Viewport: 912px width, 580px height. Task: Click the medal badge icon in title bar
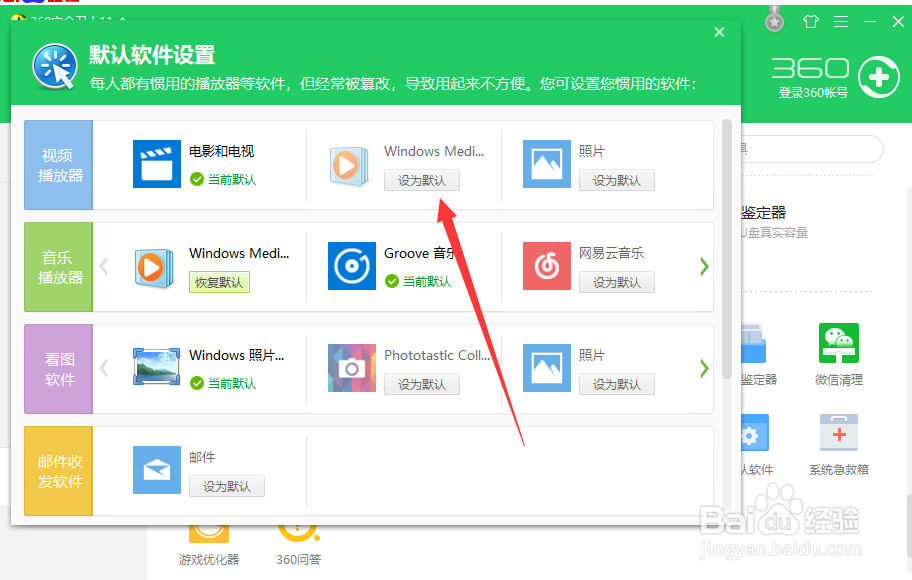tap(774, 19)
